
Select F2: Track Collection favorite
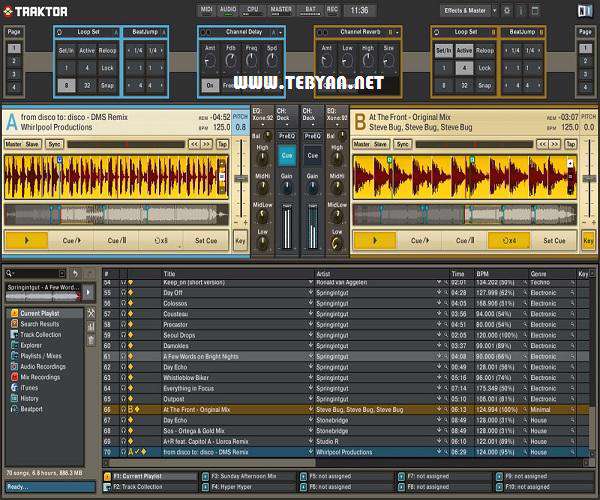click(x=151, y=487)
